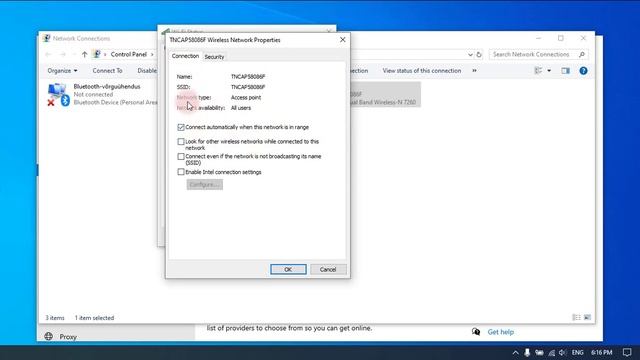Open the Action Center notifications icon
The image size is (640, 360).
[x=627, y=352]
